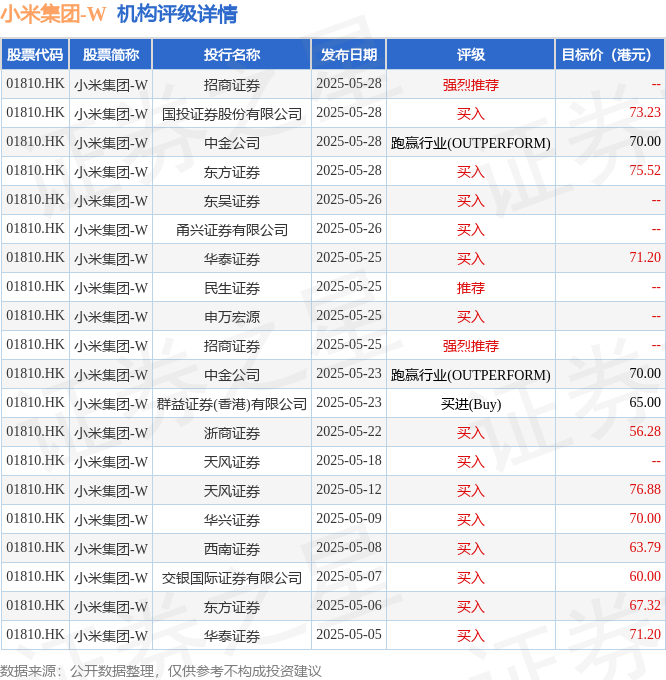This screenshot has width=666, height=680.
Task: Select 买入 rating in 交银国际证券有限公司 row
Action: coord(470,578)
